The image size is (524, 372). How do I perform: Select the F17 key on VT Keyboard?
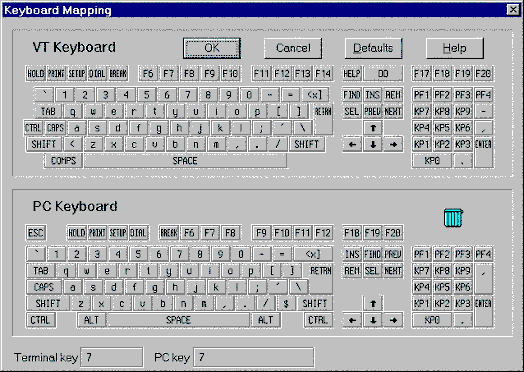tap(421, 74)
